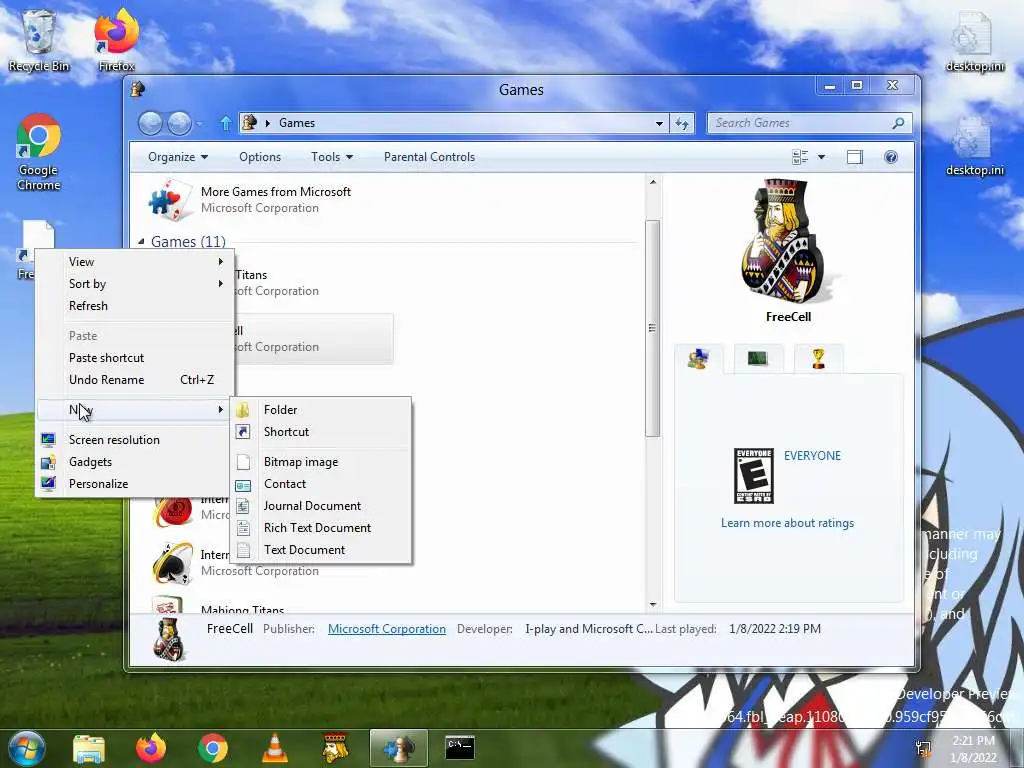Open File Explorer from taskbar
This screenshot has height=768, width=1024.
[x=89, y=748]
